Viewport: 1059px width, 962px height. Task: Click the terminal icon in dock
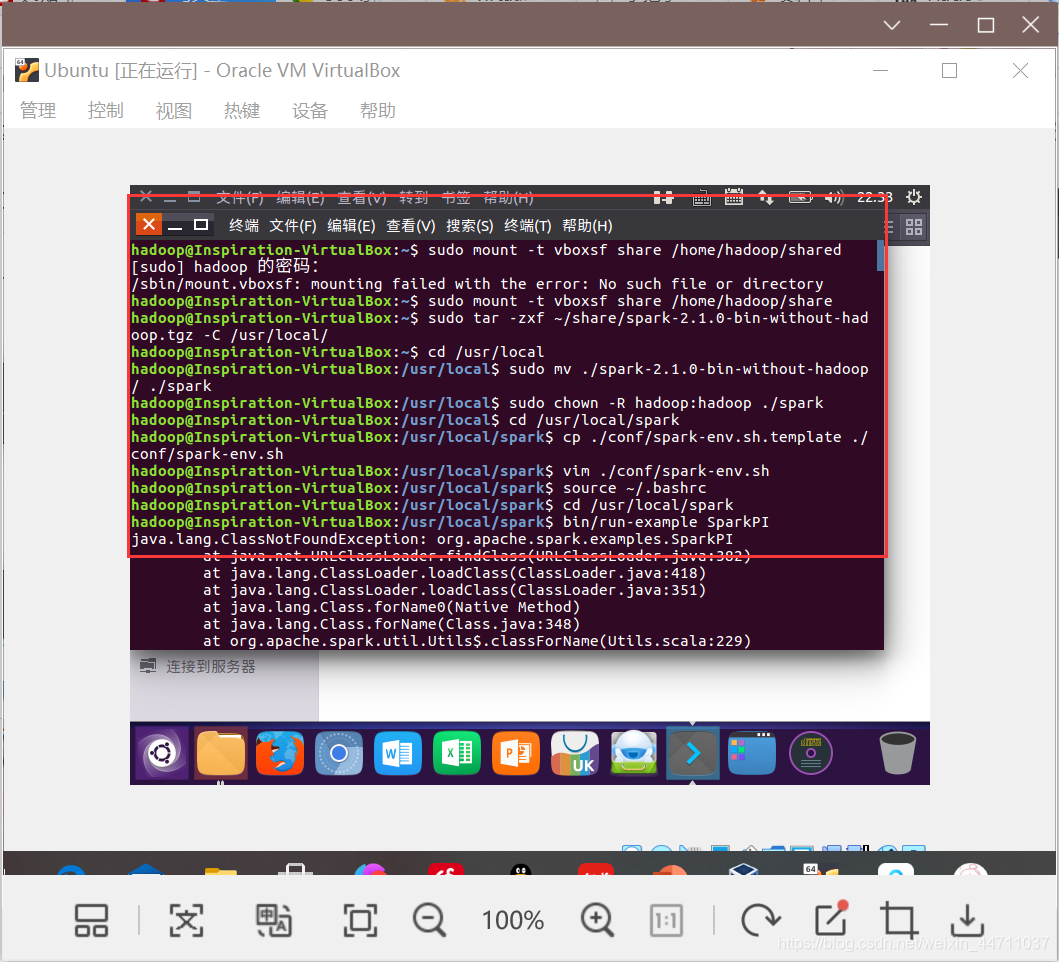[693, 753]
